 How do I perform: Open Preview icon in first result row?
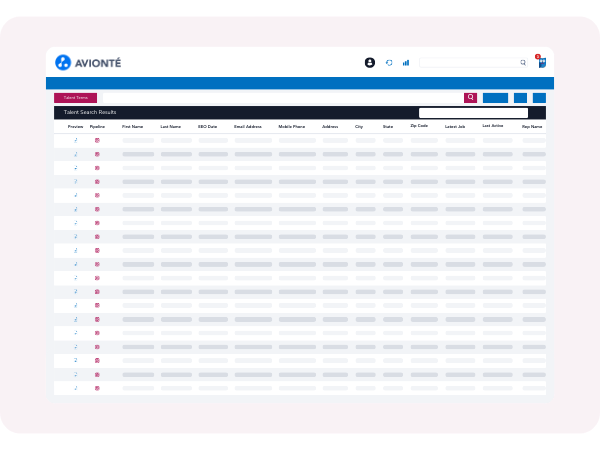pyautogui.click(x=75, y=140)
